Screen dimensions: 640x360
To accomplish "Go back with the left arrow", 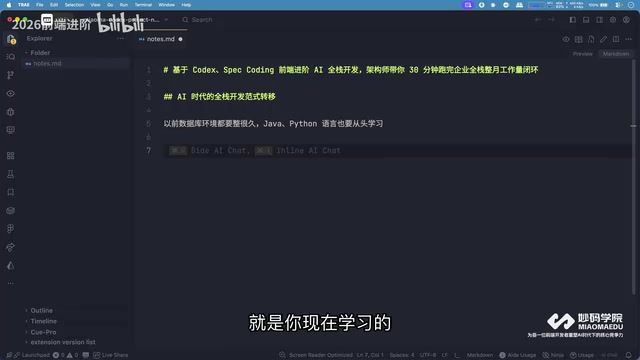I will pyautogui.click(x=538, y=20).
